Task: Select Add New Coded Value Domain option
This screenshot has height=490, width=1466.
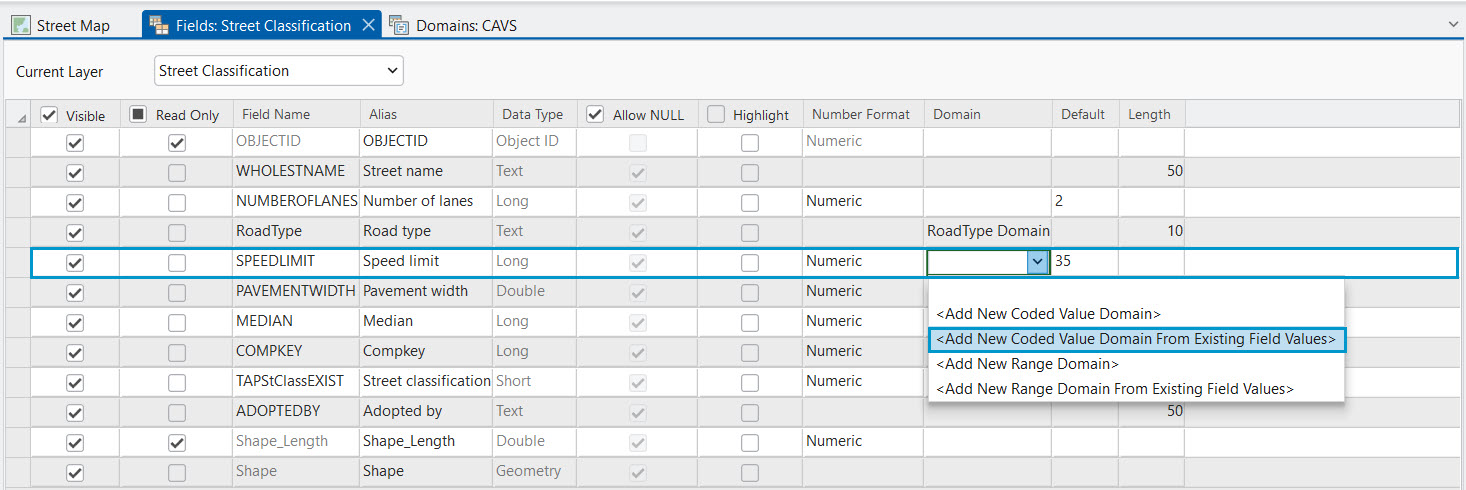Action: coord(1048,314)
